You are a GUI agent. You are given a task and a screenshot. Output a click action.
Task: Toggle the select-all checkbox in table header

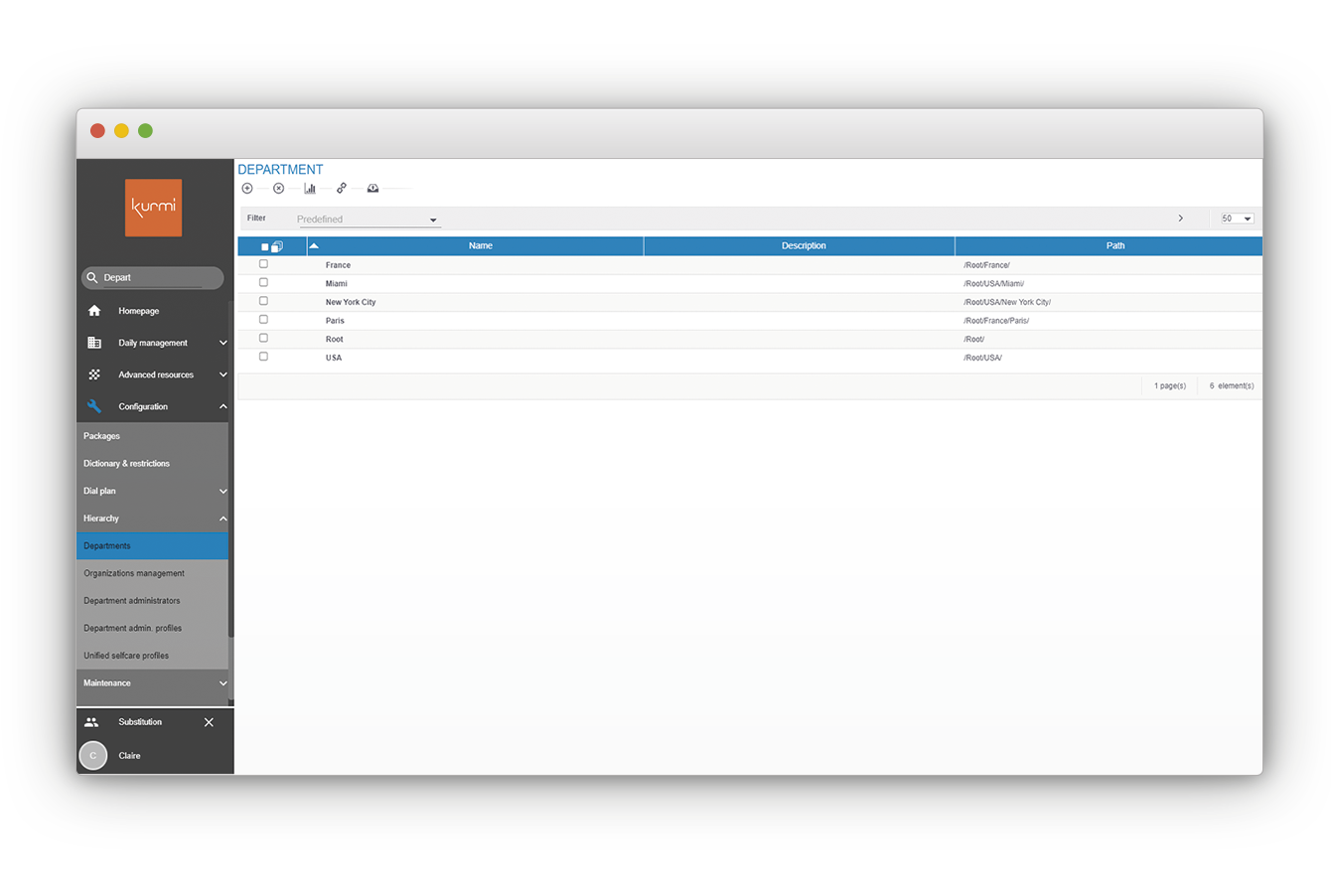pyautogui.click(x=264, y=246)
